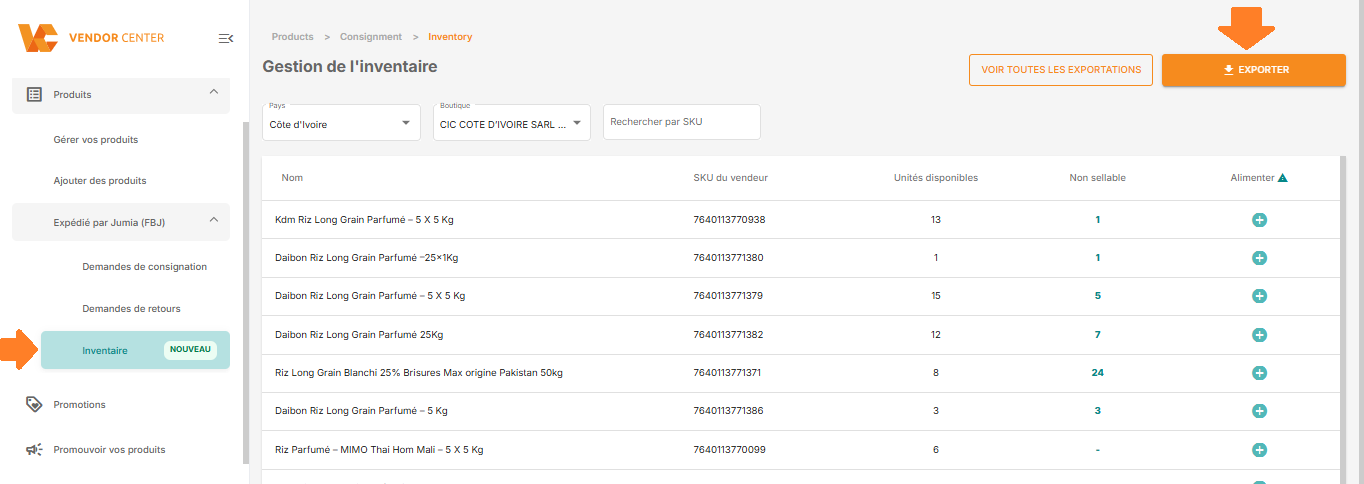Click the Unités disponibles column header
The height and width of the screenshot is (484, 1364).
click(936, 178)
